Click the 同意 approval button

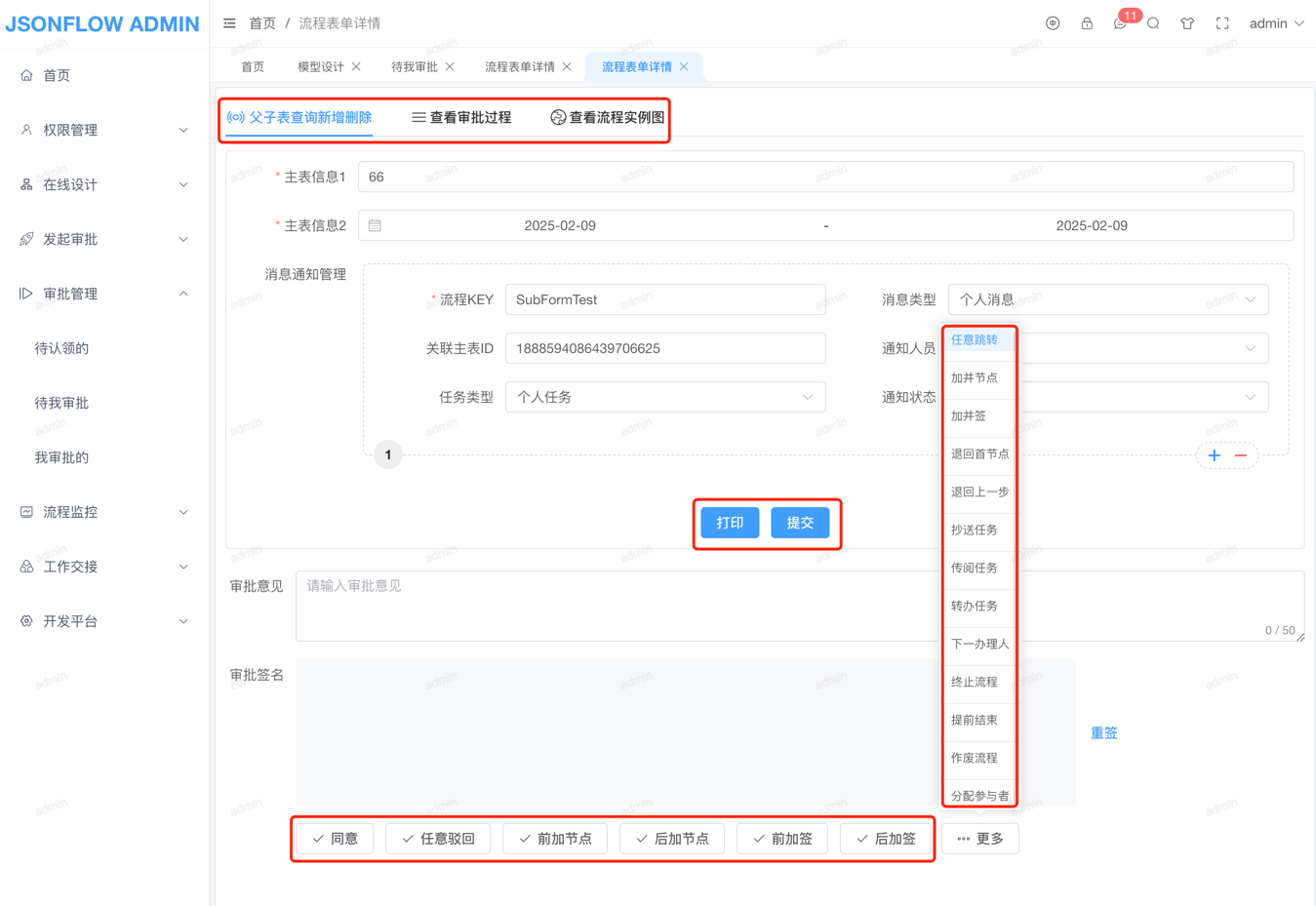click(335, 839)
